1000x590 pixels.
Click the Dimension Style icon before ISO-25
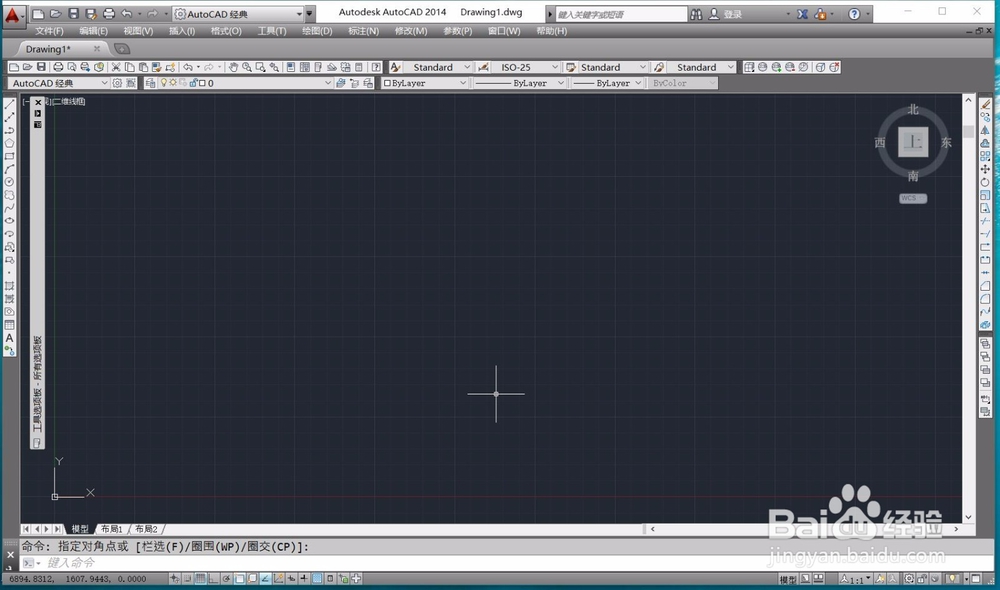483,67
